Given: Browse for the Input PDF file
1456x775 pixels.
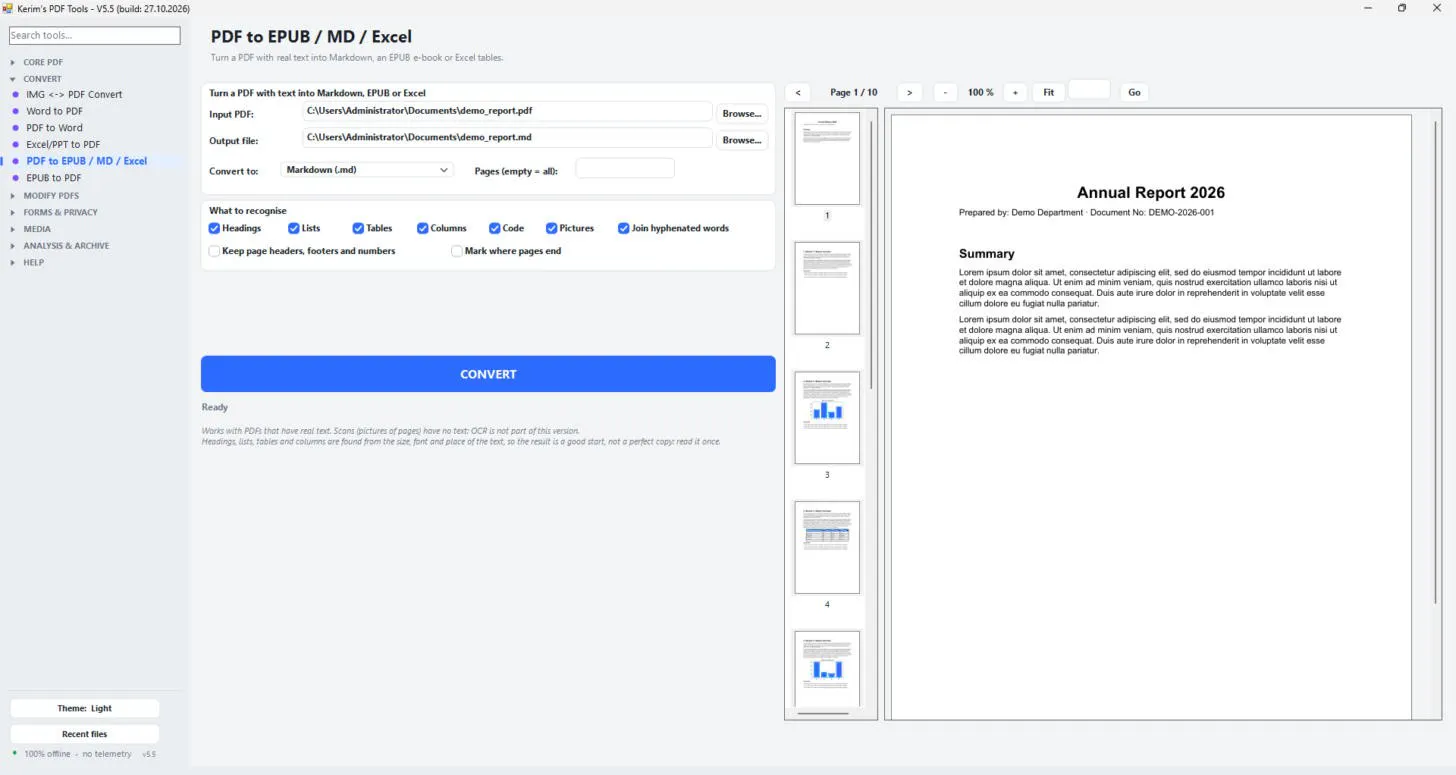Looking at the screenshot, I should coord(742,113).
